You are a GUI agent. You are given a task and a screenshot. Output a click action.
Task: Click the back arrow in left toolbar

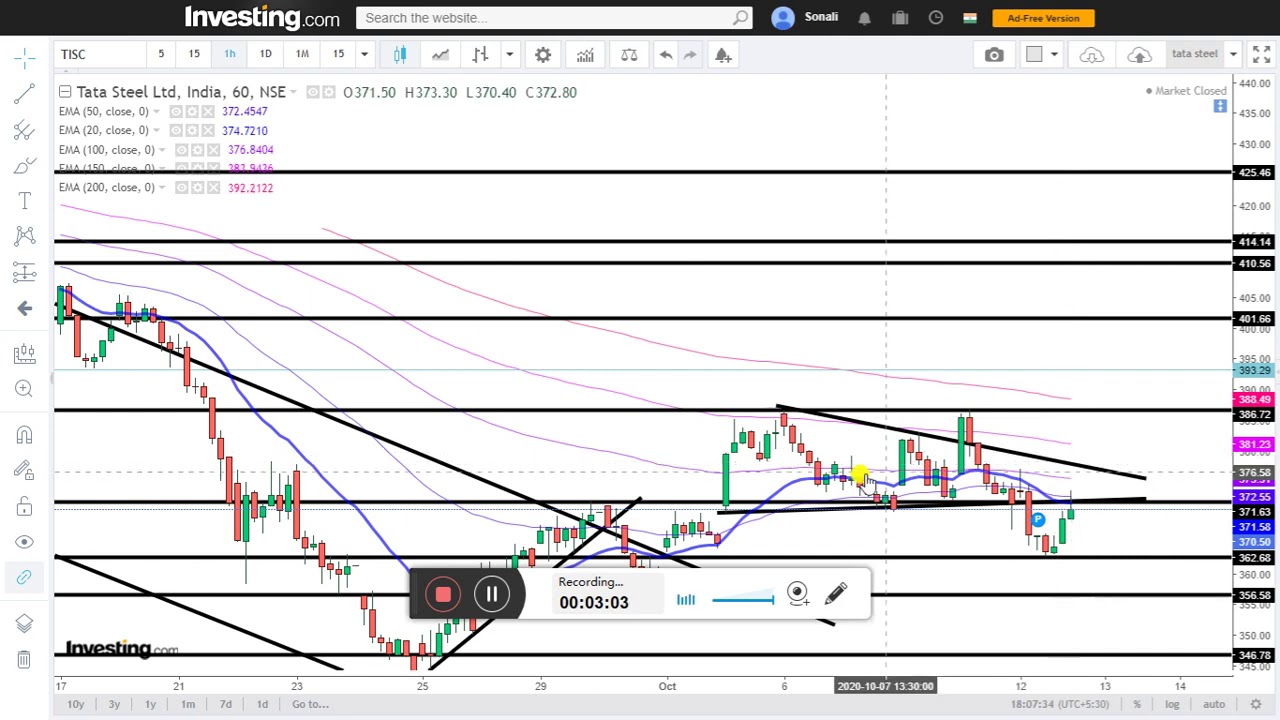25,308
